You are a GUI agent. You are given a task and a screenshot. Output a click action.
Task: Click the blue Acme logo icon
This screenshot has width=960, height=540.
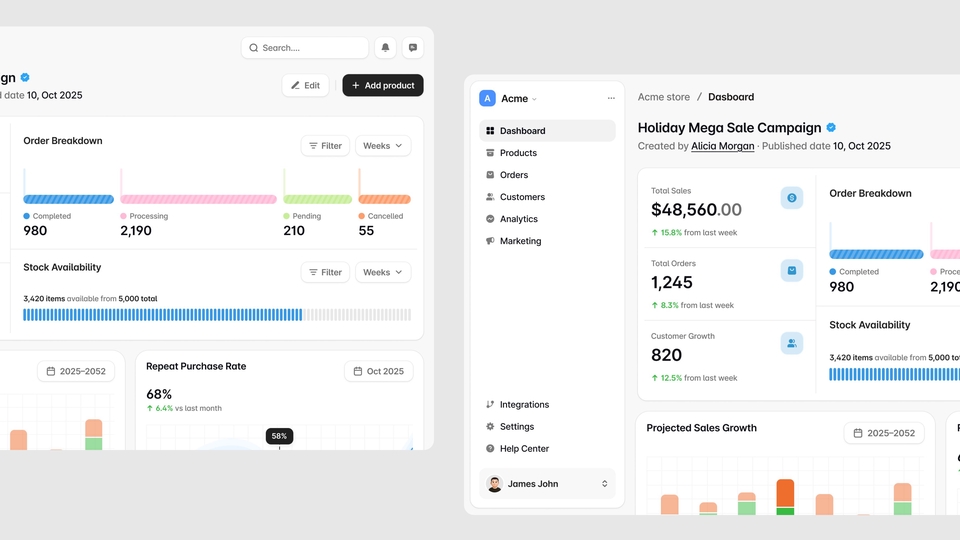(x=487, y=98)
